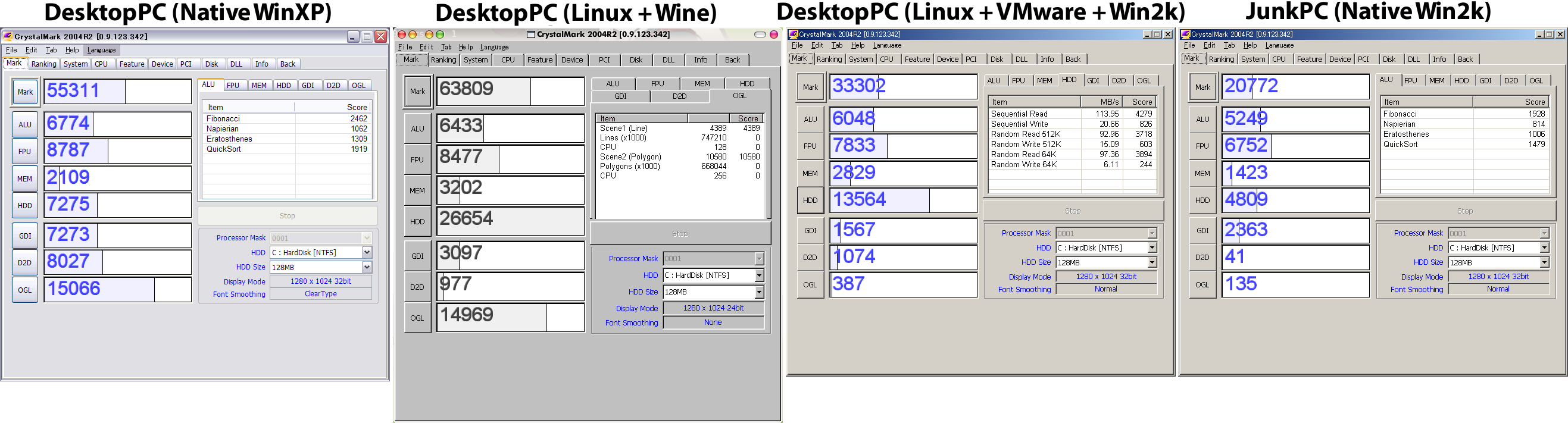Open HDD drive dropdown in Native WinXP window

click(367, 252)
